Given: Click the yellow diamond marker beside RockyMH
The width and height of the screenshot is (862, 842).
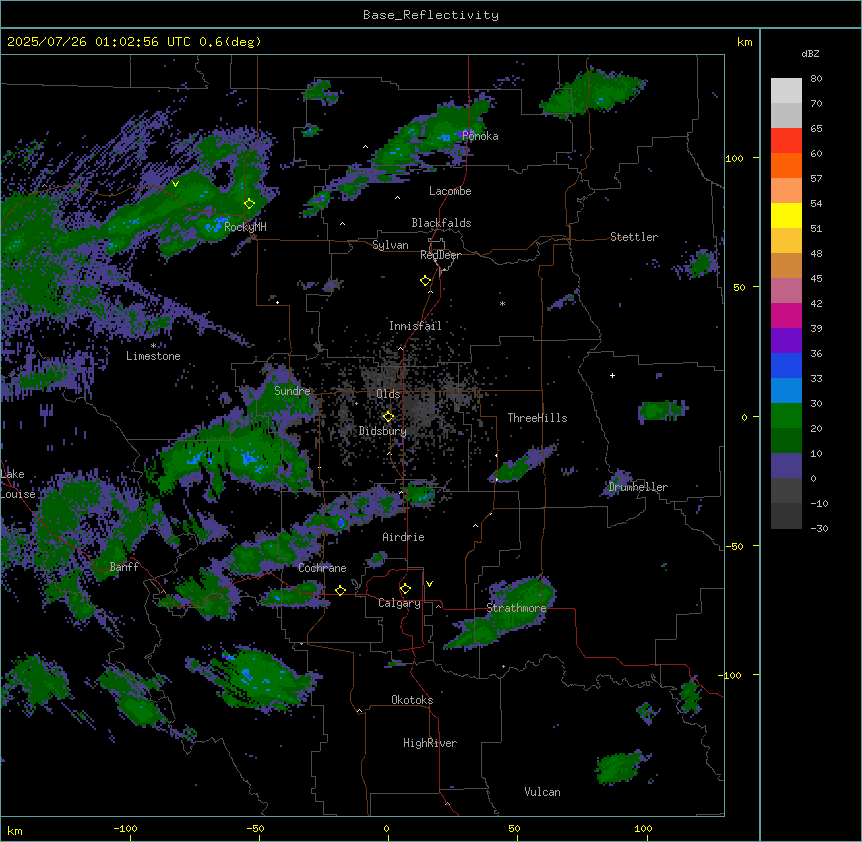Looking at the screenshot, I should (x=250, y=203).
